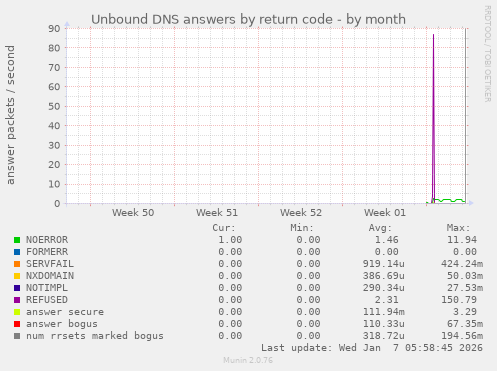
Task: Click the Avg: column header
Action: pos(380,228)
